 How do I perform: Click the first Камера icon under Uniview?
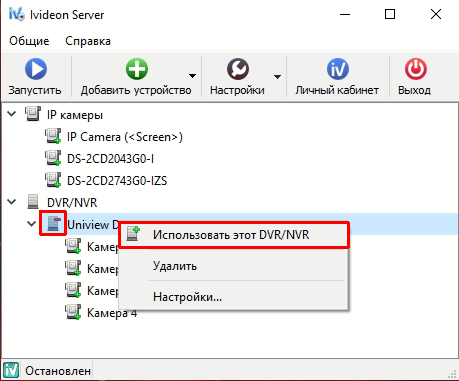[x=73, y=246]
